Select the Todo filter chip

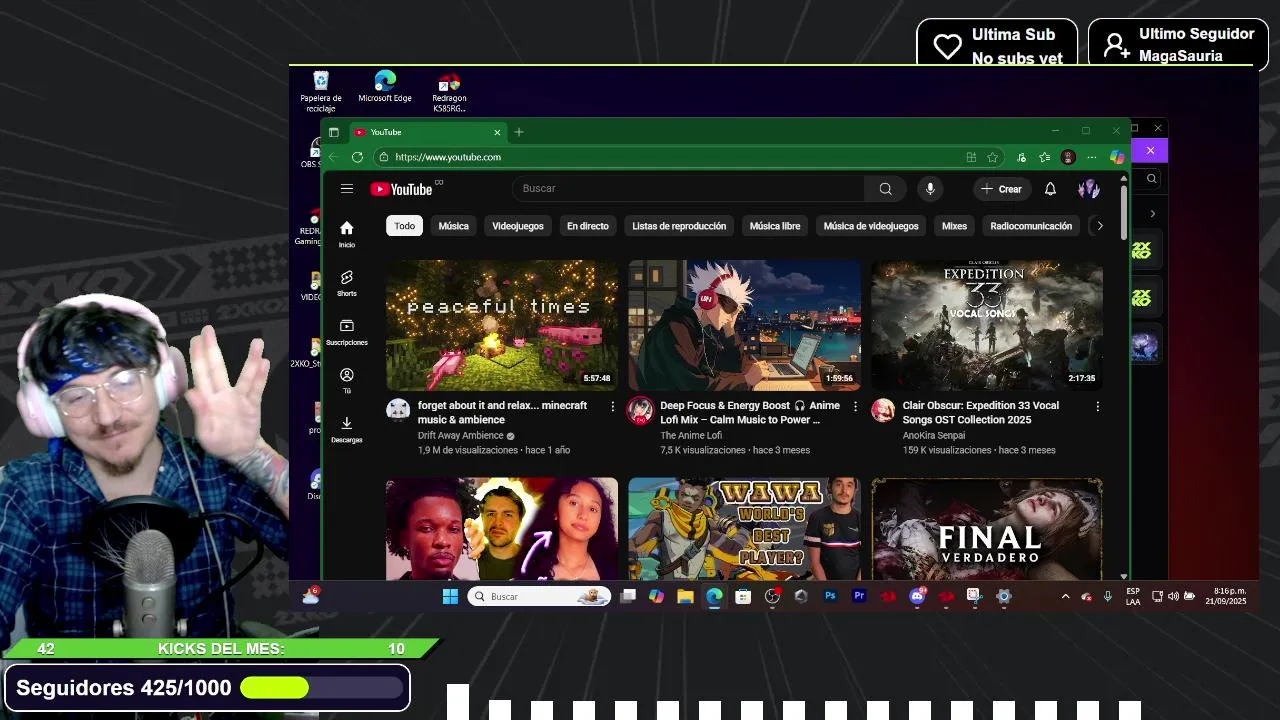click(x=404, y=226)
